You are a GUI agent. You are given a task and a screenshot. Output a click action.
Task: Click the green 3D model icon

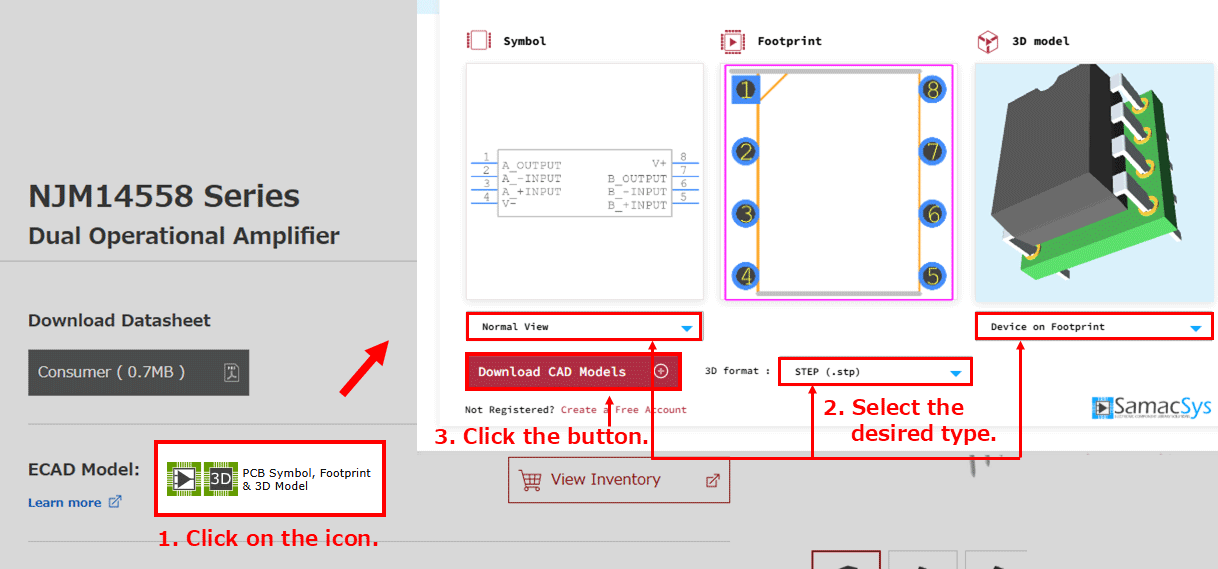[x=221, y=479]
